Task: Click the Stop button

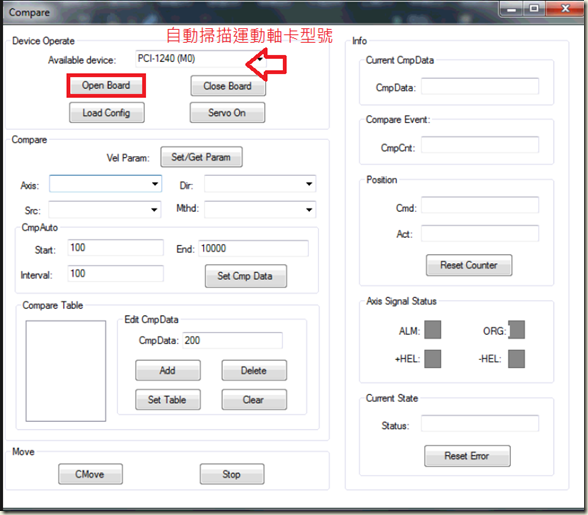Action: click(232, 474)
